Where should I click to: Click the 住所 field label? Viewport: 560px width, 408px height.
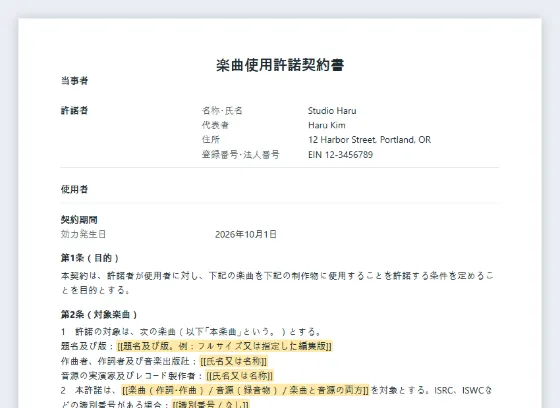click(211, 140)
